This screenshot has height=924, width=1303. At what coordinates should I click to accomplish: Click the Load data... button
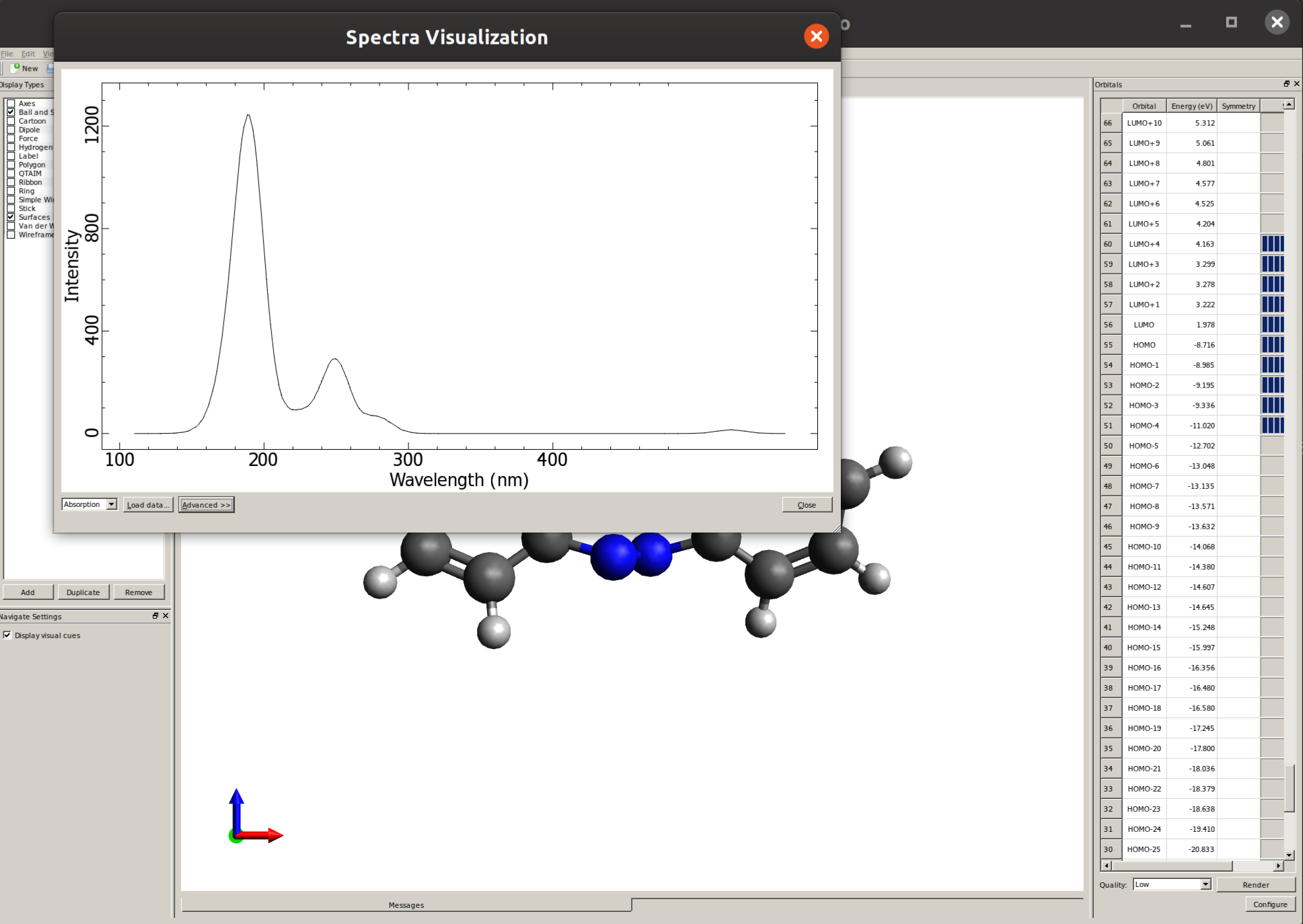148,505
